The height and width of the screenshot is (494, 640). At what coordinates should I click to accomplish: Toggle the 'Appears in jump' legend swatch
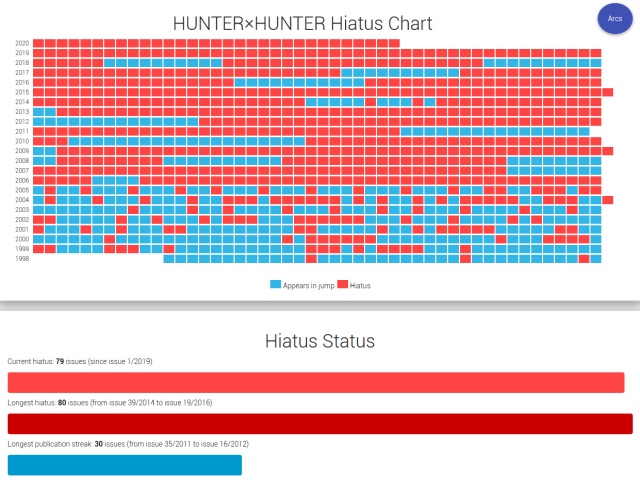tap(275, 285)
